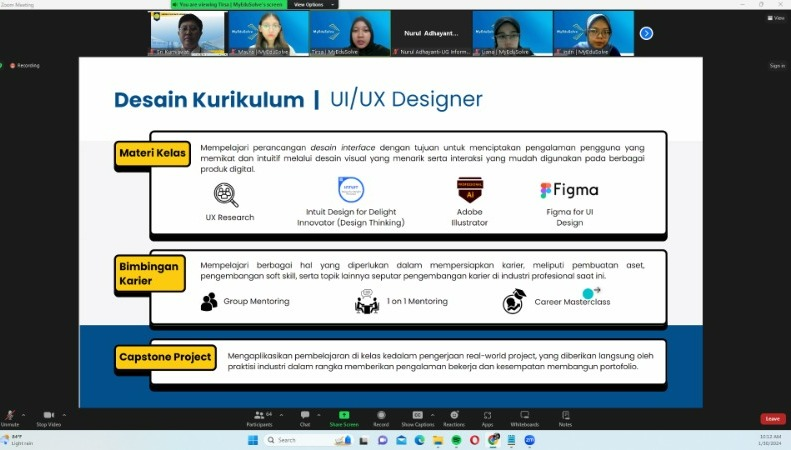Screen dimensions: 791x450
Task: Start Record in Zoom toolbar
Action: [381, 418]
